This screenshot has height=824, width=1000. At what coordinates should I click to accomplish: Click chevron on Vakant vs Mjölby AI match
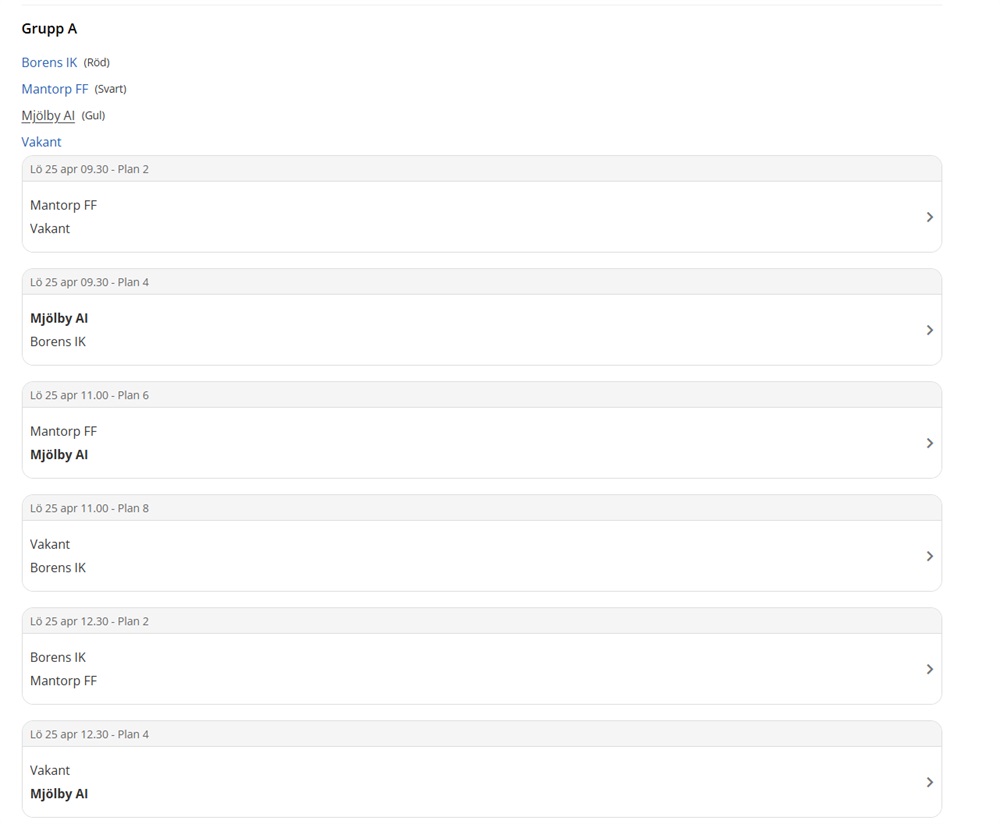tap(929, 782)
